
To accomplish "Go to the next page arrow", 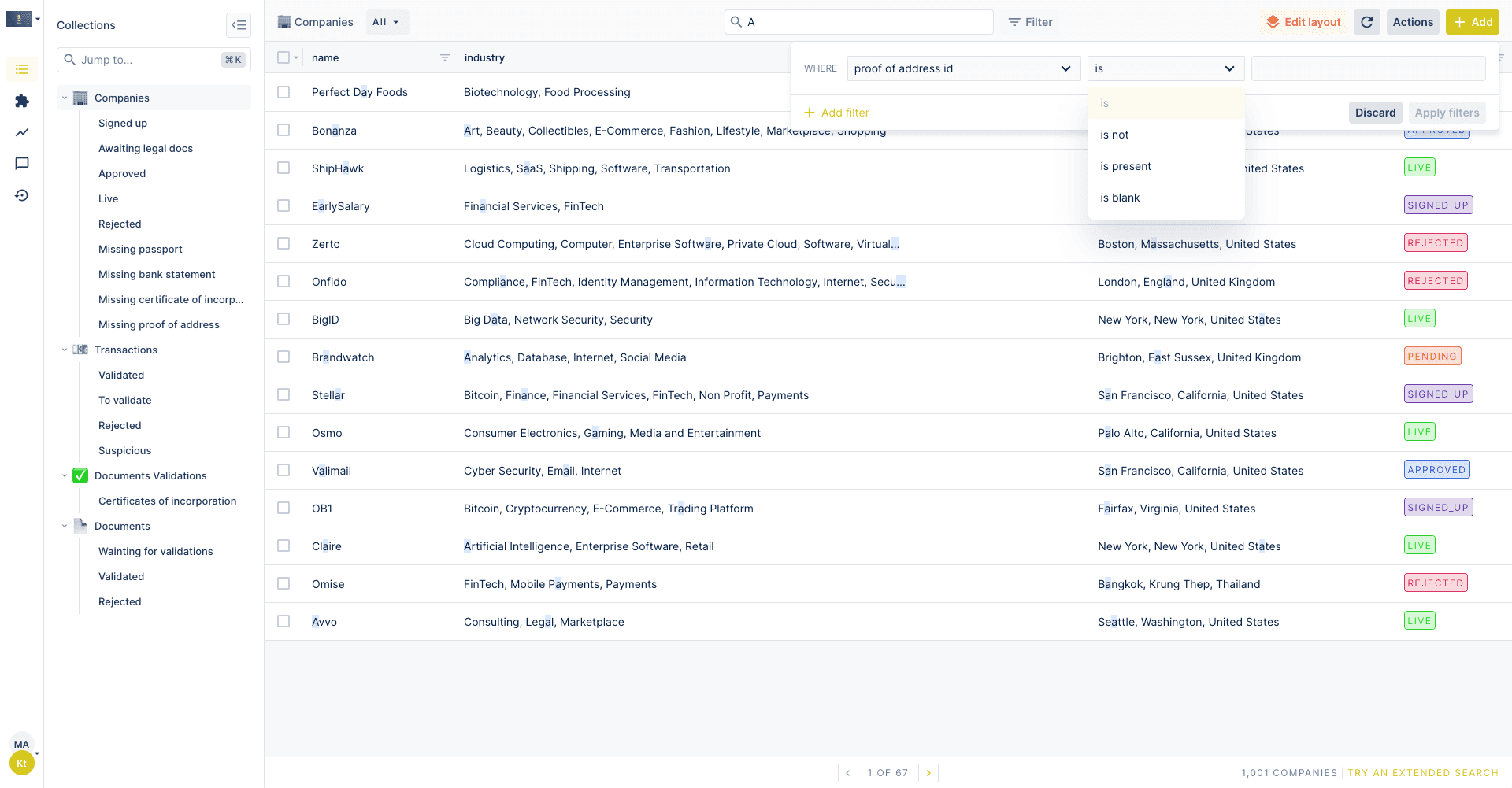I will (928, 773).
